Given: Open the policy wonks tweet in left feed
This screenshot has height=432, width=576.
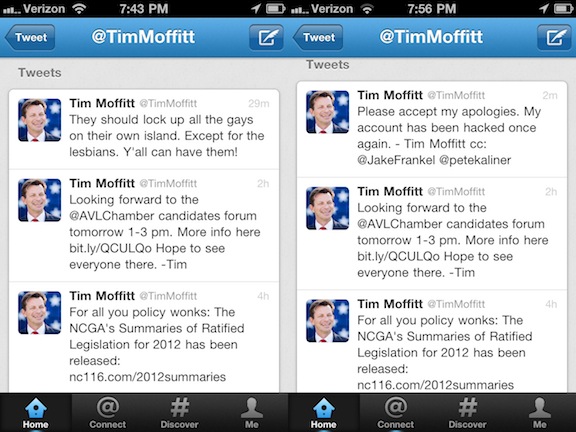Looking at the screenshot, I should coord(144,336).
